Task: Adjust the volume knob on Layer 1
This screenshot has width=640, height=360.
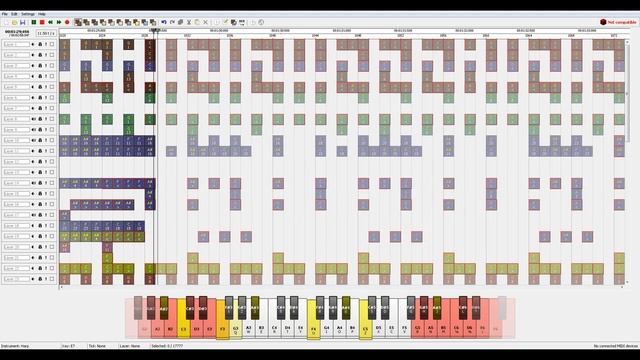Action: [33, 44]
